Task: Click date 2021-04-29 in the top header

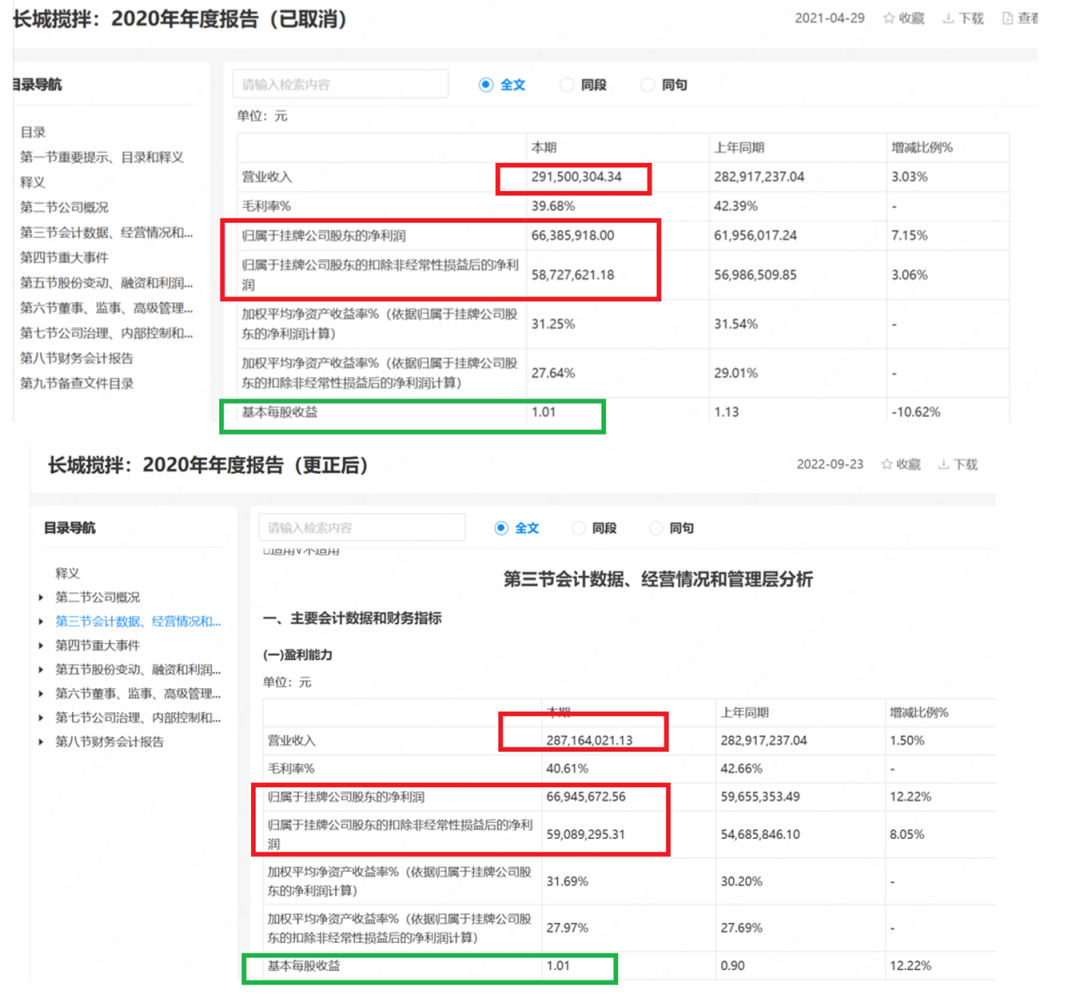Action: pyautogui.click(x=830, y=19)
